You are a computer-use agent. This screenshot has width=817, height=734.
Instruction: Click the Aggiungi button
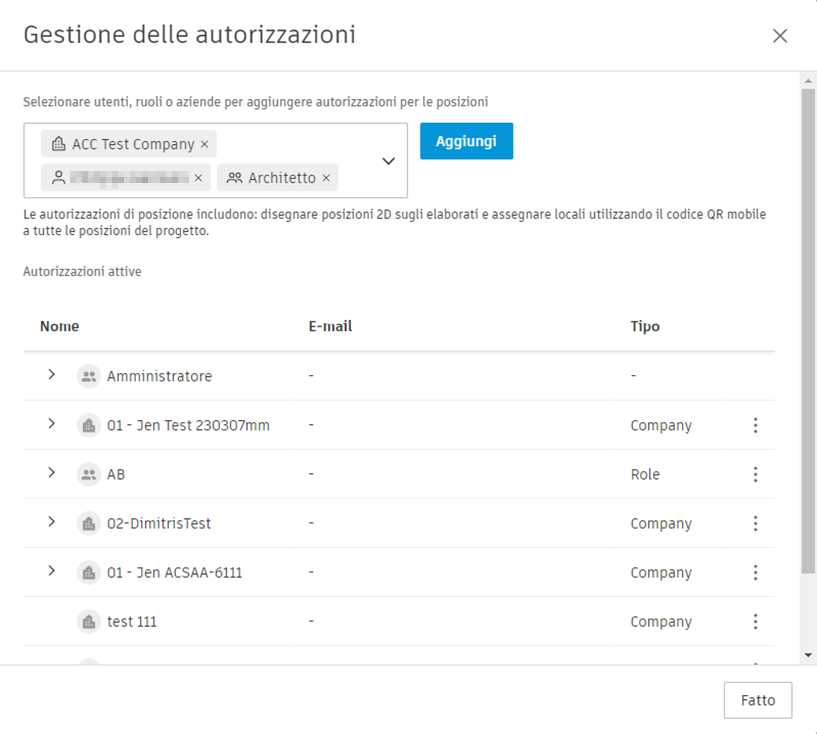click(x=466, y=141)
